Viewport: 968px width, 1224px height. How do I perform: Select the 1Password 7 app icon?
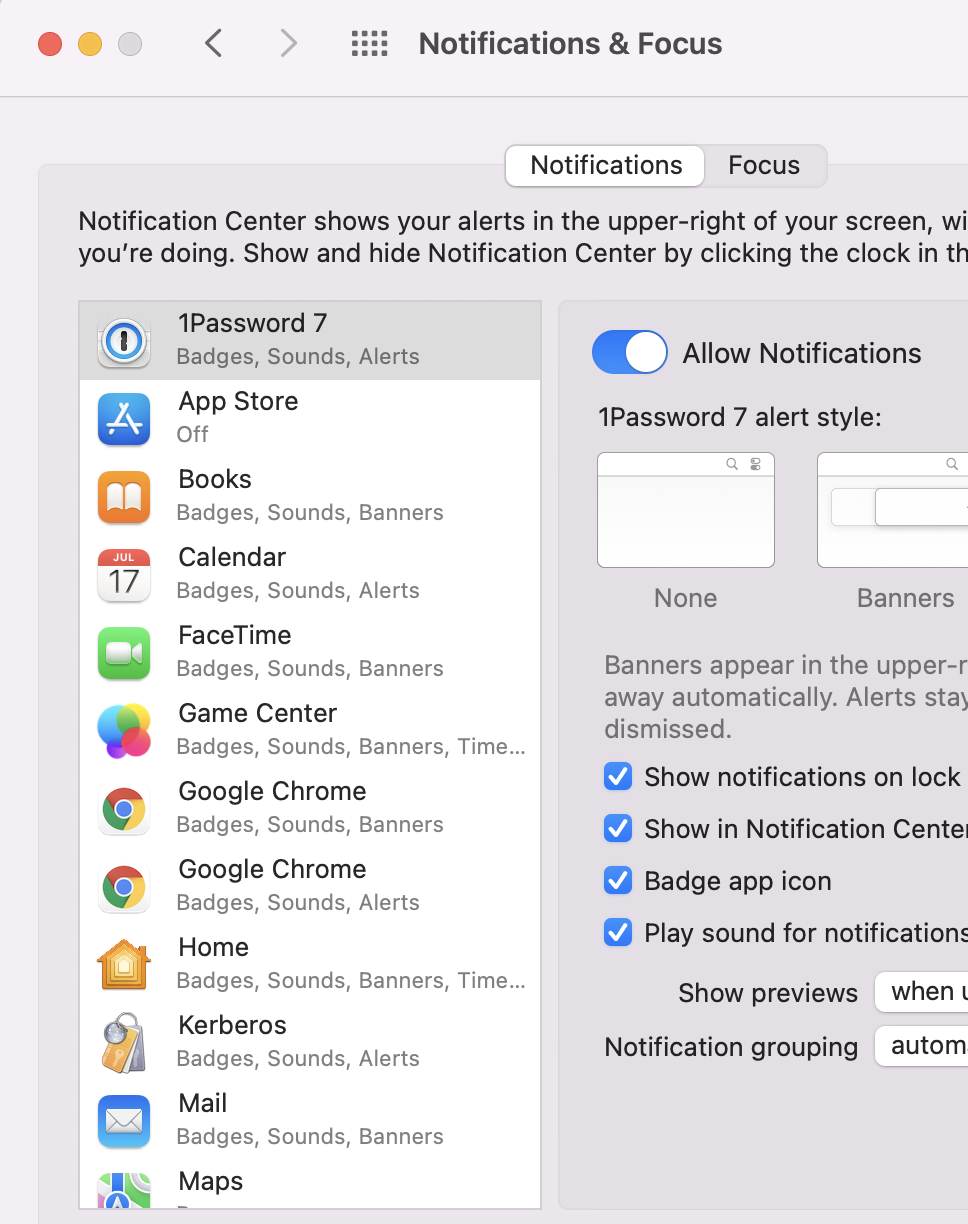click(x=124, y=342)
